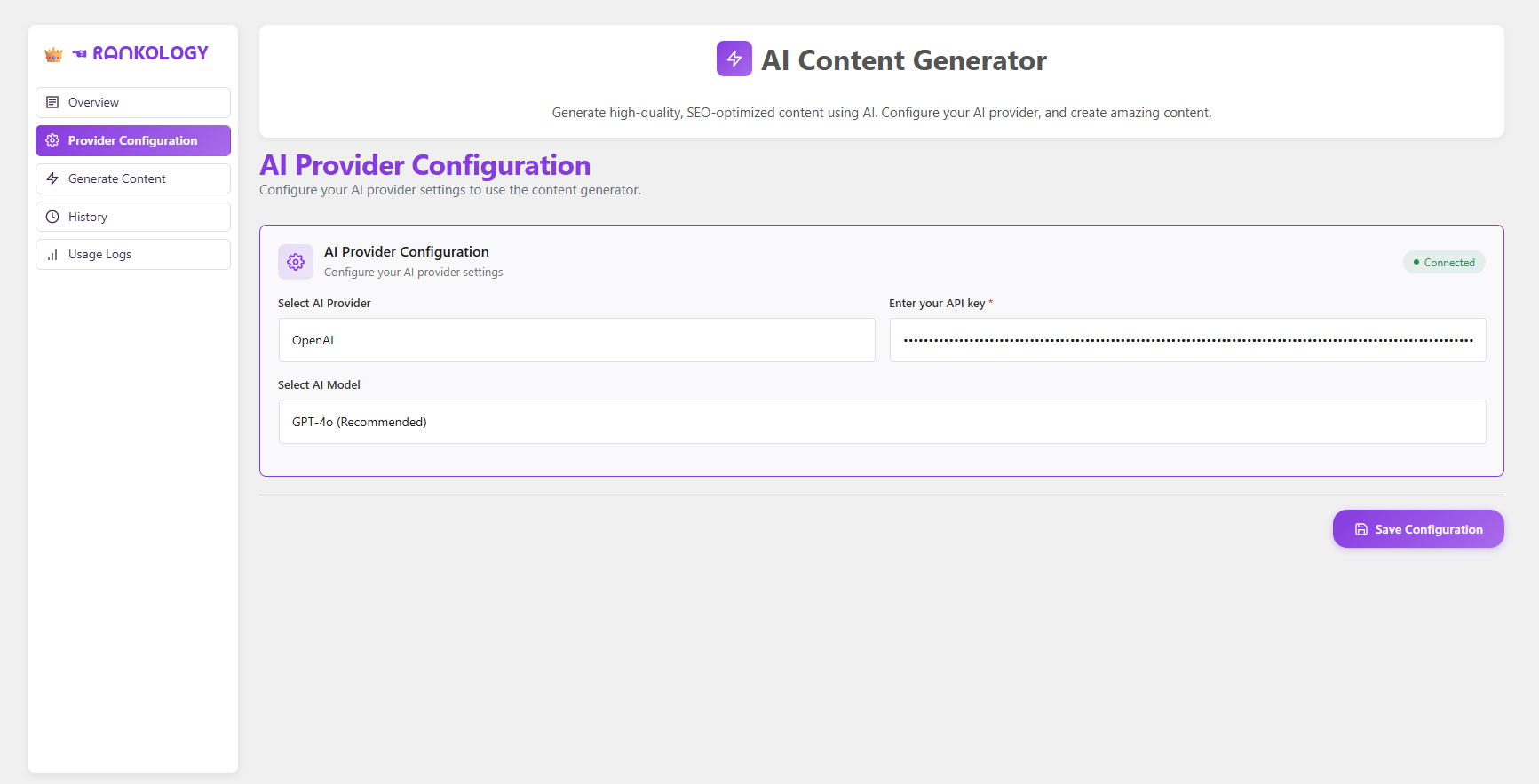This screenshot has height=784, width=1539.
Task: Click the save disk icon on Save Configuration
Action: point(1361,529)
